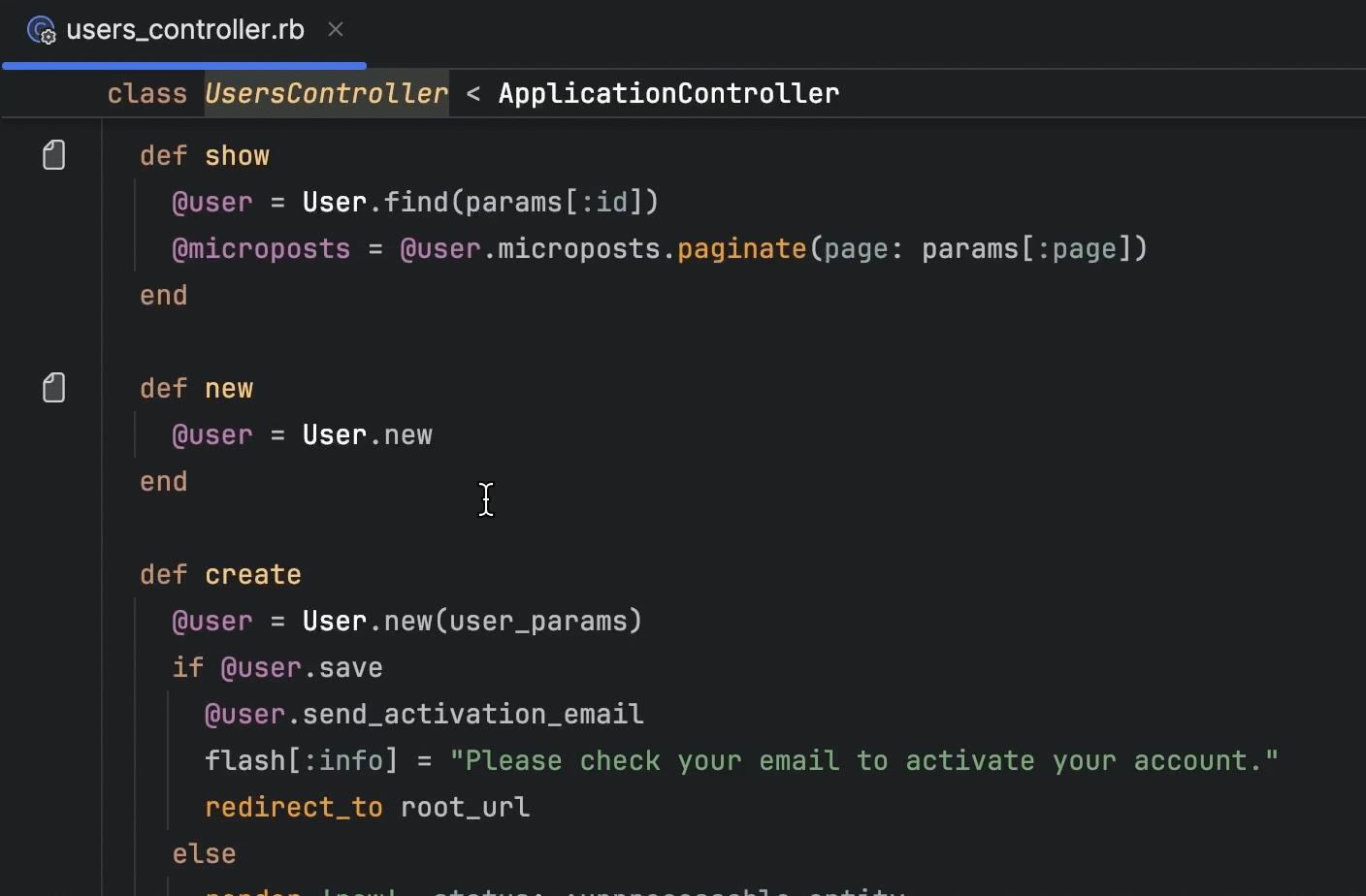The image size is (1366, 896).
Task: Click the user_params argument in User.new
Action: [537, 622]
